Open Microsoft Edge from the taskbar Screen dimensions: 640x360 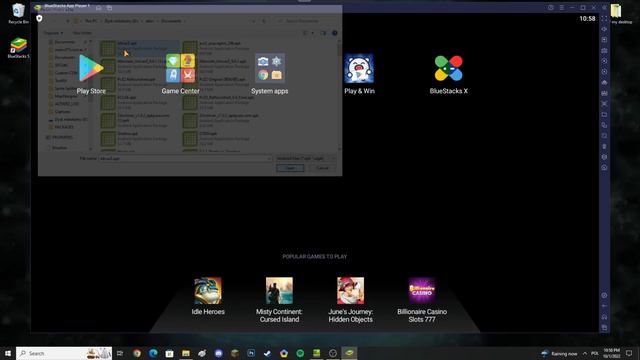(153, 353)
